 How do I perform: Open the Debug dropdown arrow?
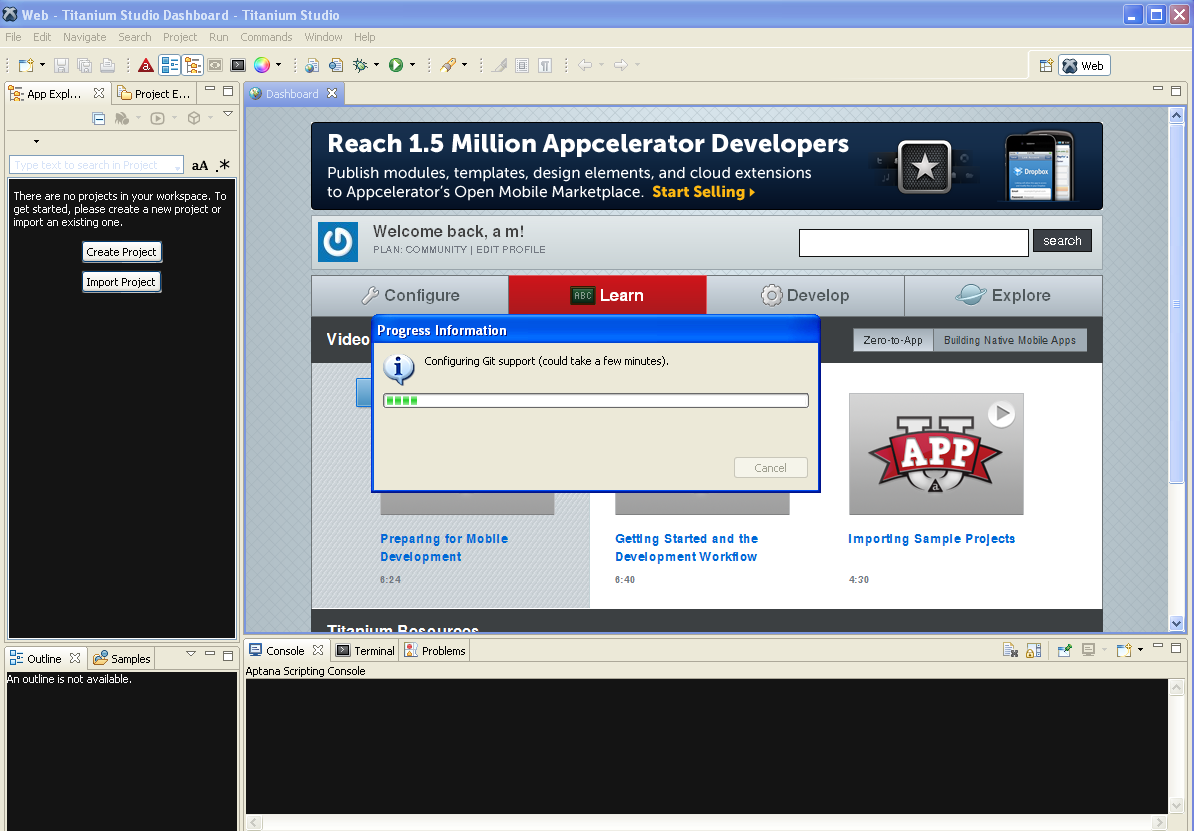376,66
